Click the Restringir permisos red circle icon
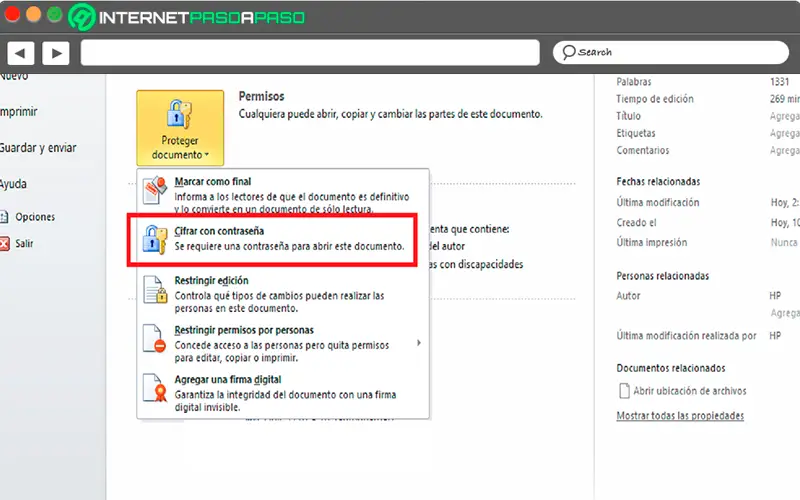 tap(155, 338)
